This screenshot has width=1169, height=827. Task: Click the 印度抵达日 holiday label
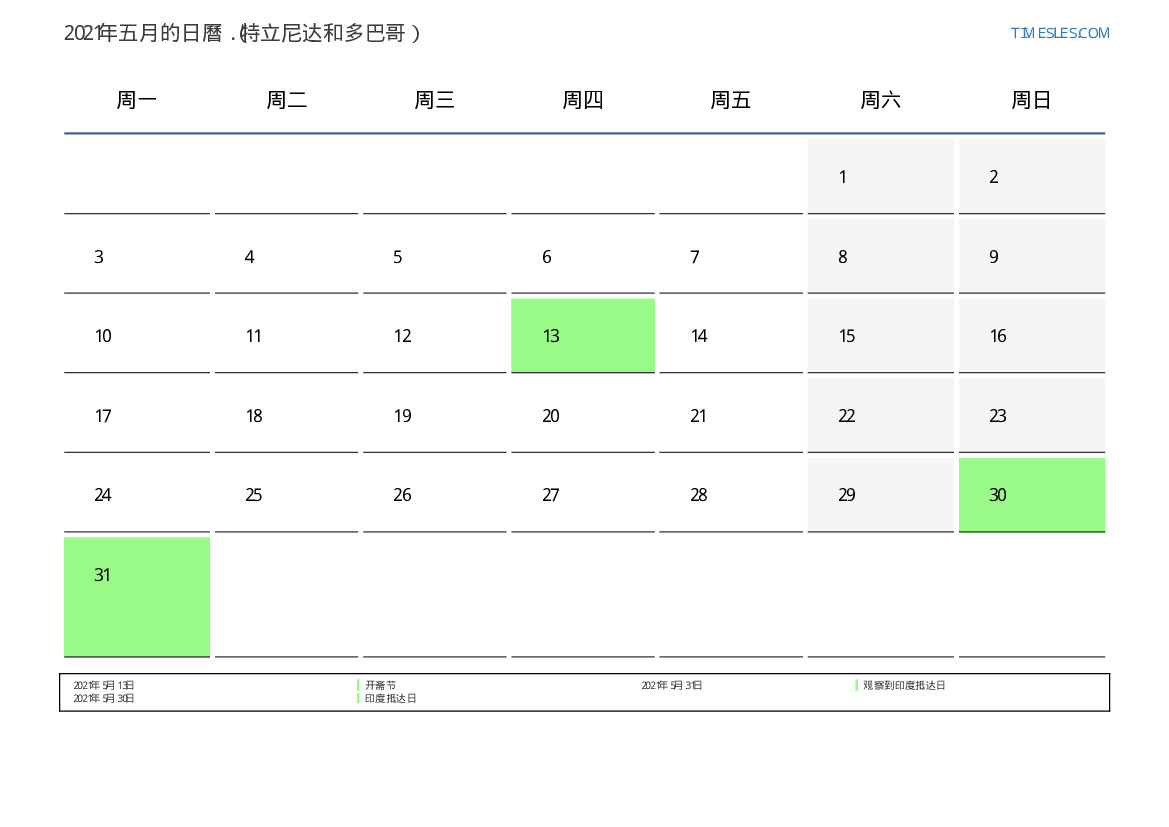tap(390, 699)
